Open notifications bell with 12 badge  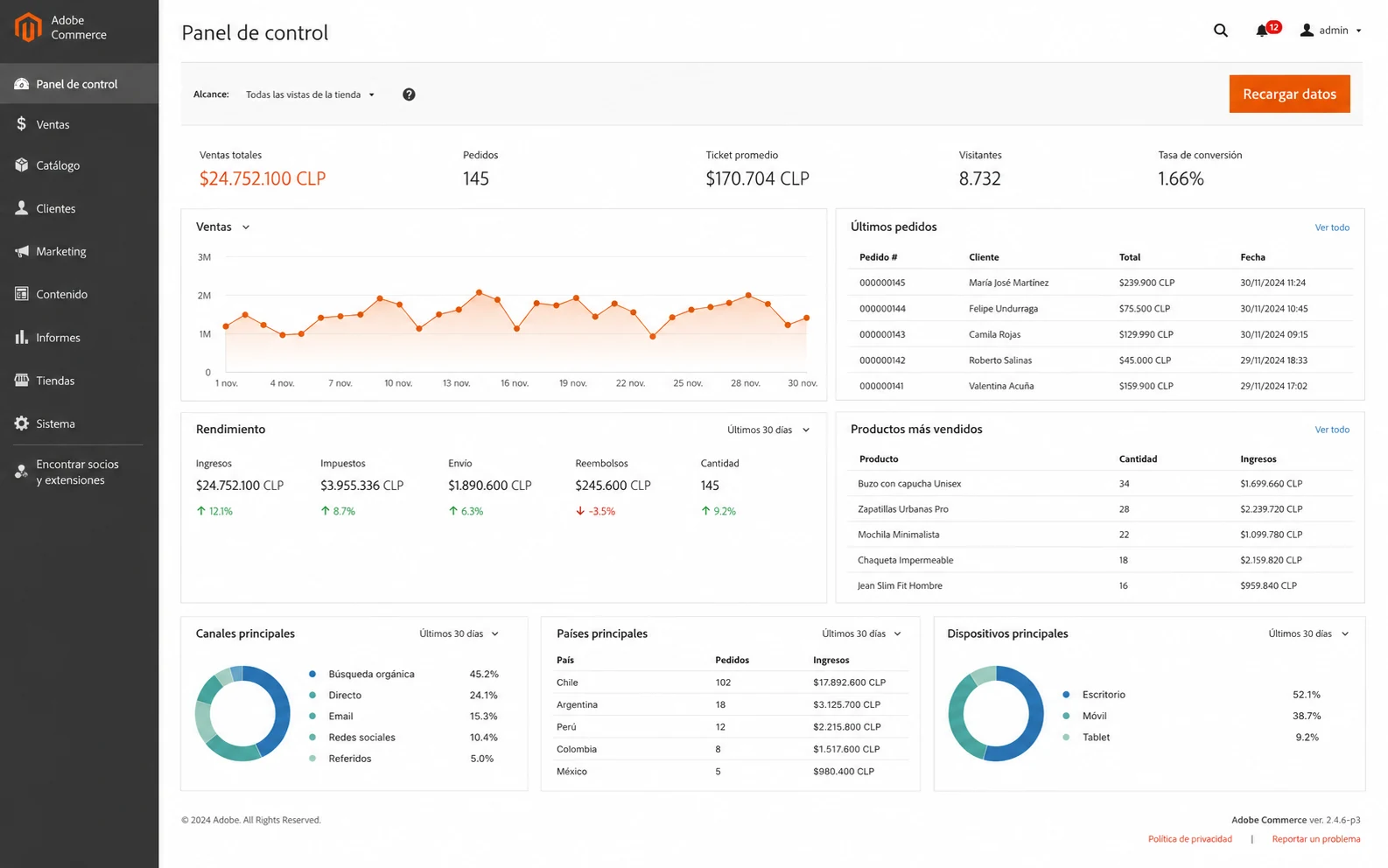(1267, 30)
